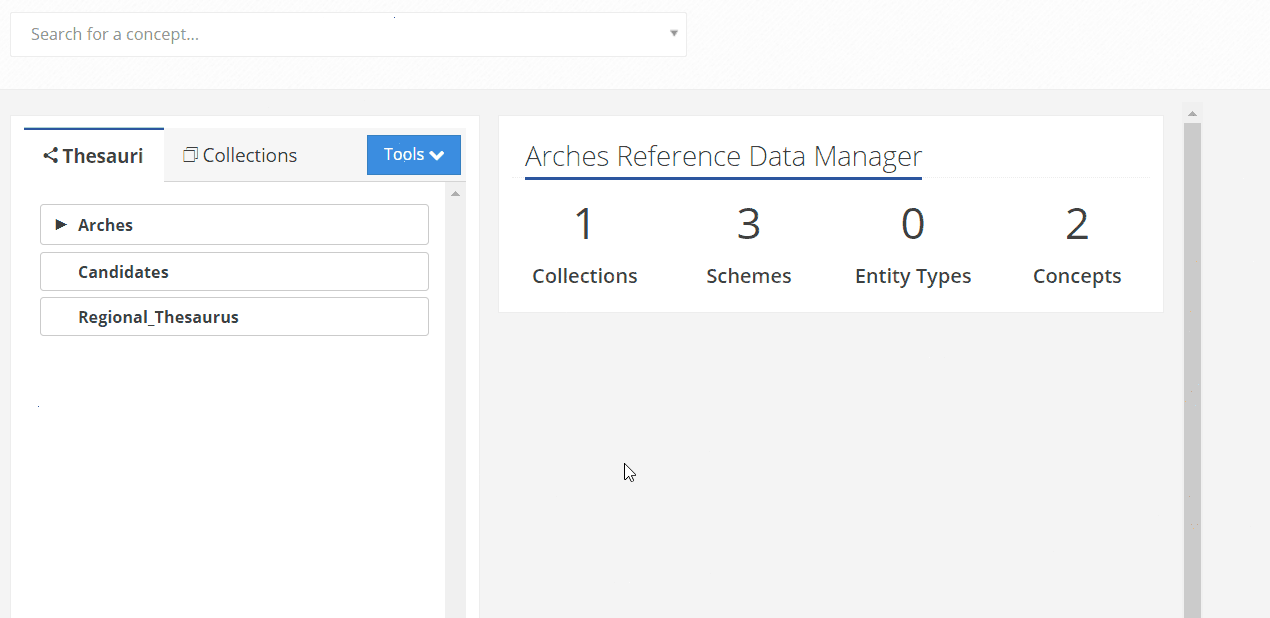Select the Arches thesaurus label
The width and height of the screenshot is (1270, 618).
click(105, 225)
